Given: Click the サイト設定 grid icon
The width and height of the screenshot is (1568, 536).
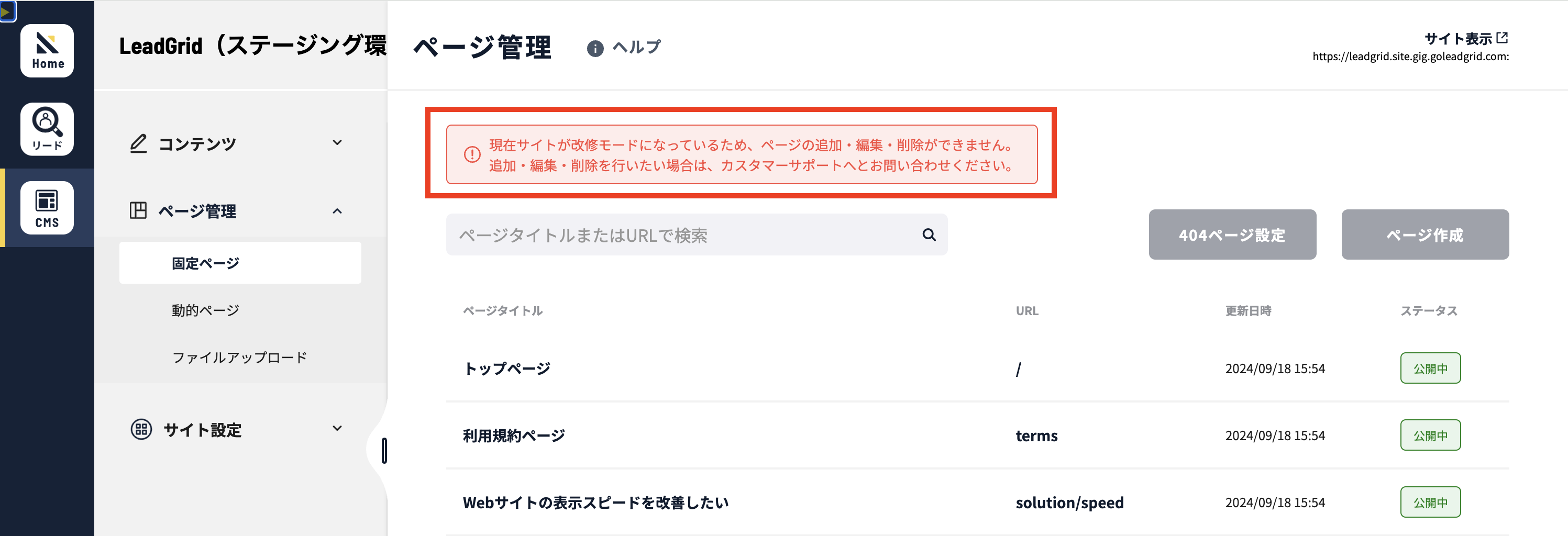Looking at the screenshot, I should pos(141,430).
